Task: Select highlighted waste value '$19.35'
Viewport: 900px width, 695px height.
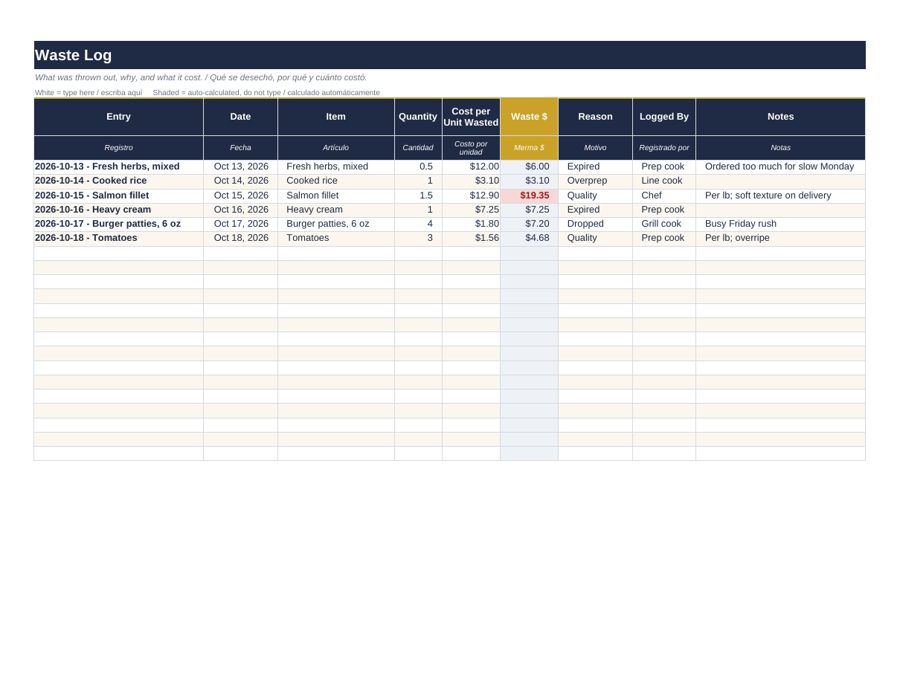Action: [x=529, y=195]
